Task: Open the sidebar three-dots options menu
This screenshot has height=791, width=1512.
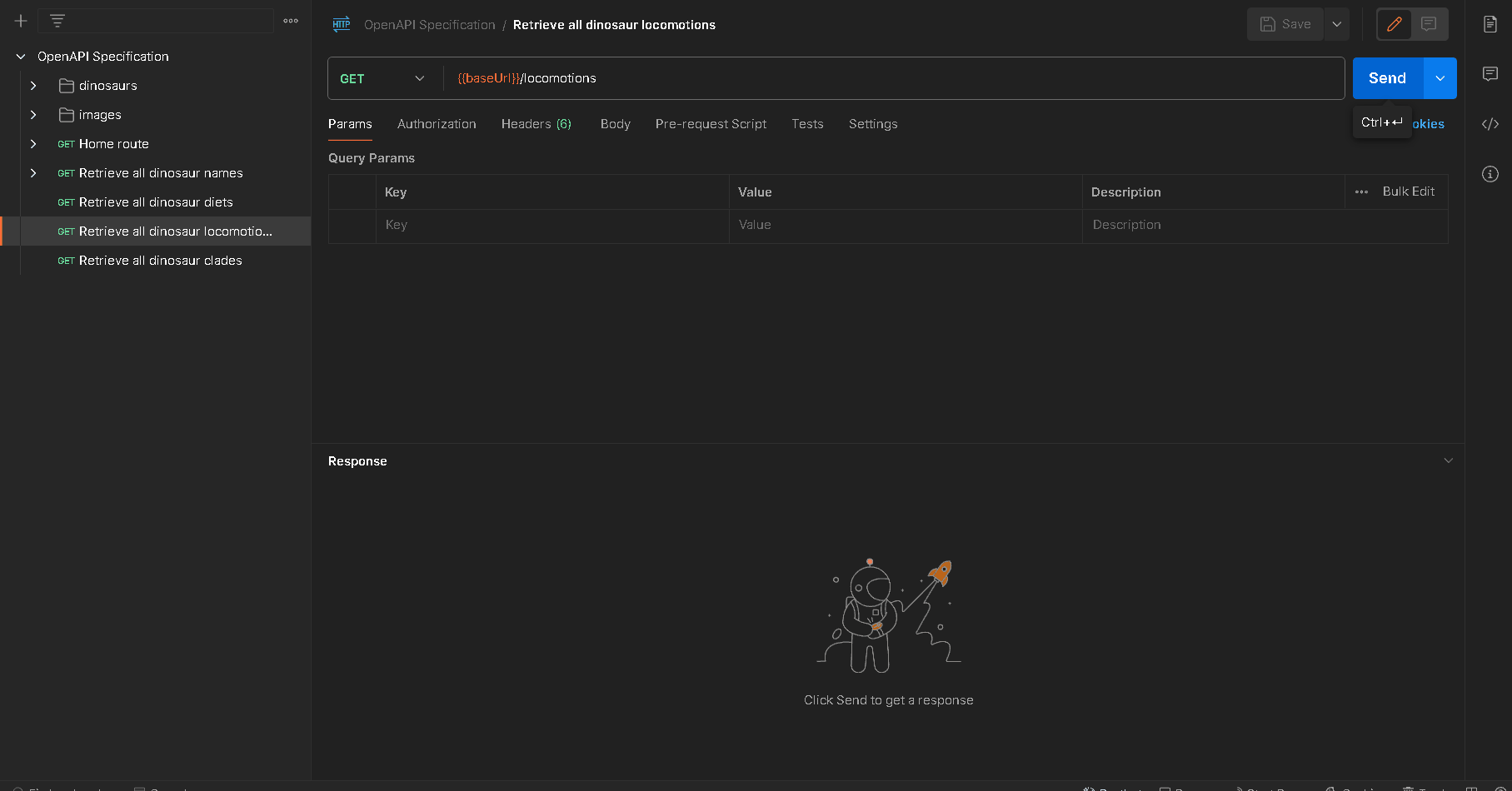Action: pyautogui.click(x=291, y=21)
